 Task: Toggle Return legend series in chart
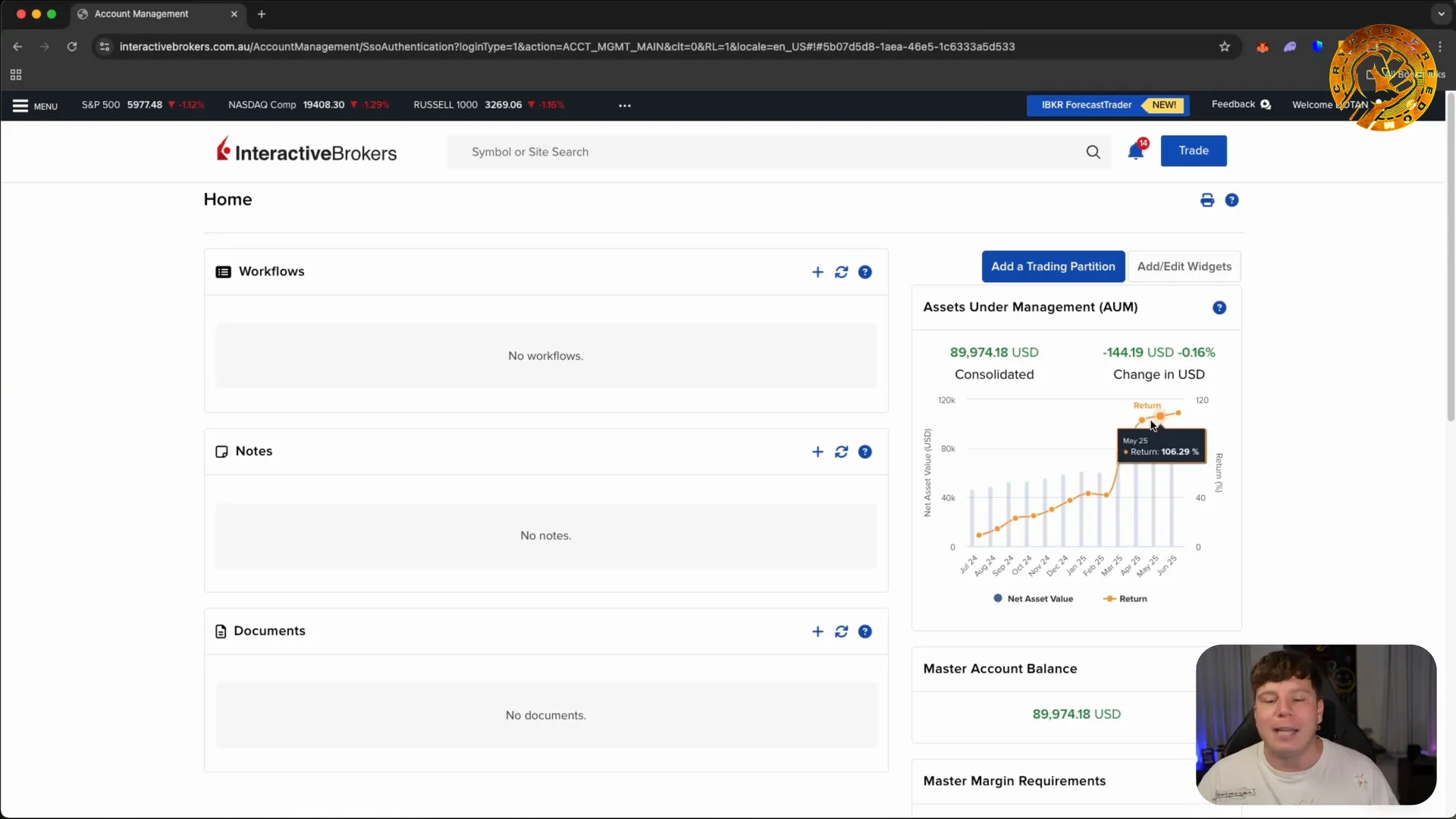pos(1125,599)
